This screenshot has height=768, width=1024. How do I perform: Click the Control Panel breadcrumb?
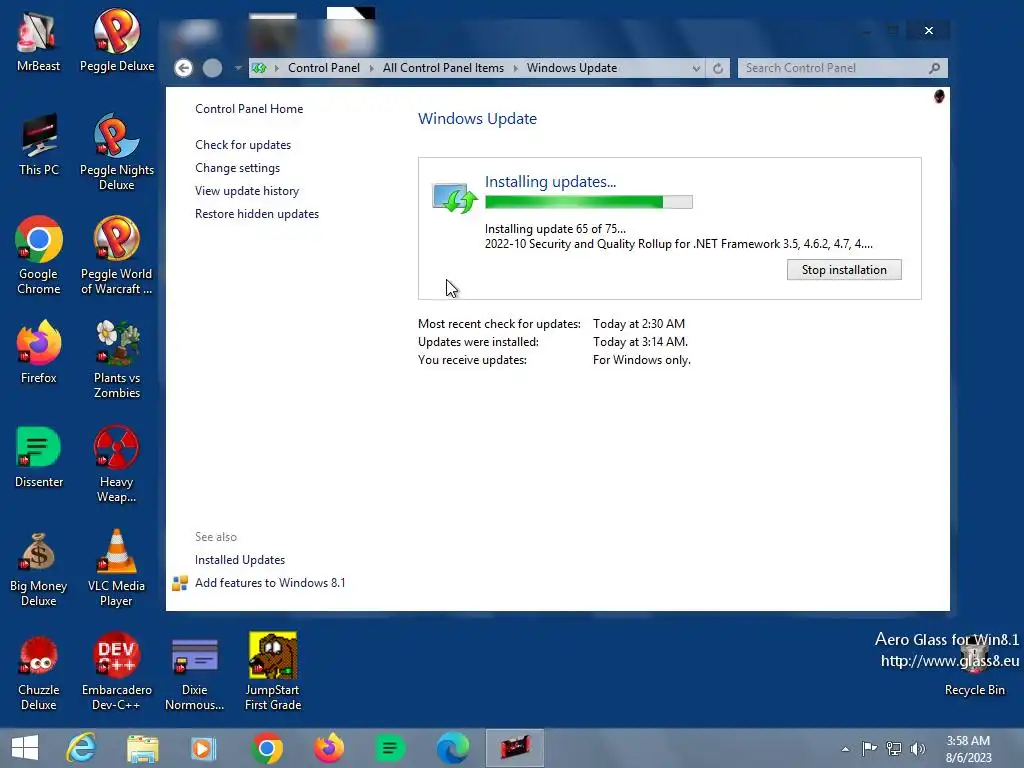pyautogui.click(x=323, y=68)
